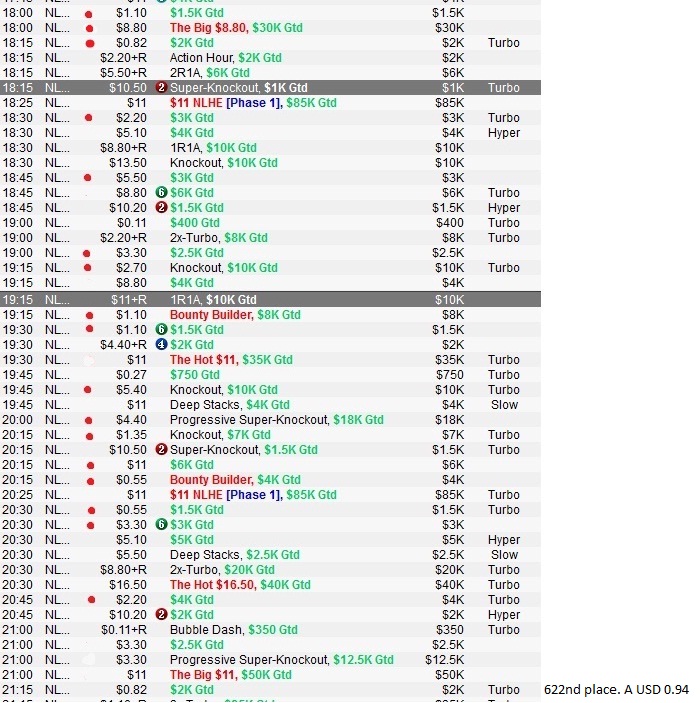Select the highlighted 19:15 1R1A, $10K Gtd tournament name
The width and height of the screenshot is (700, 703).
(213, 299)
